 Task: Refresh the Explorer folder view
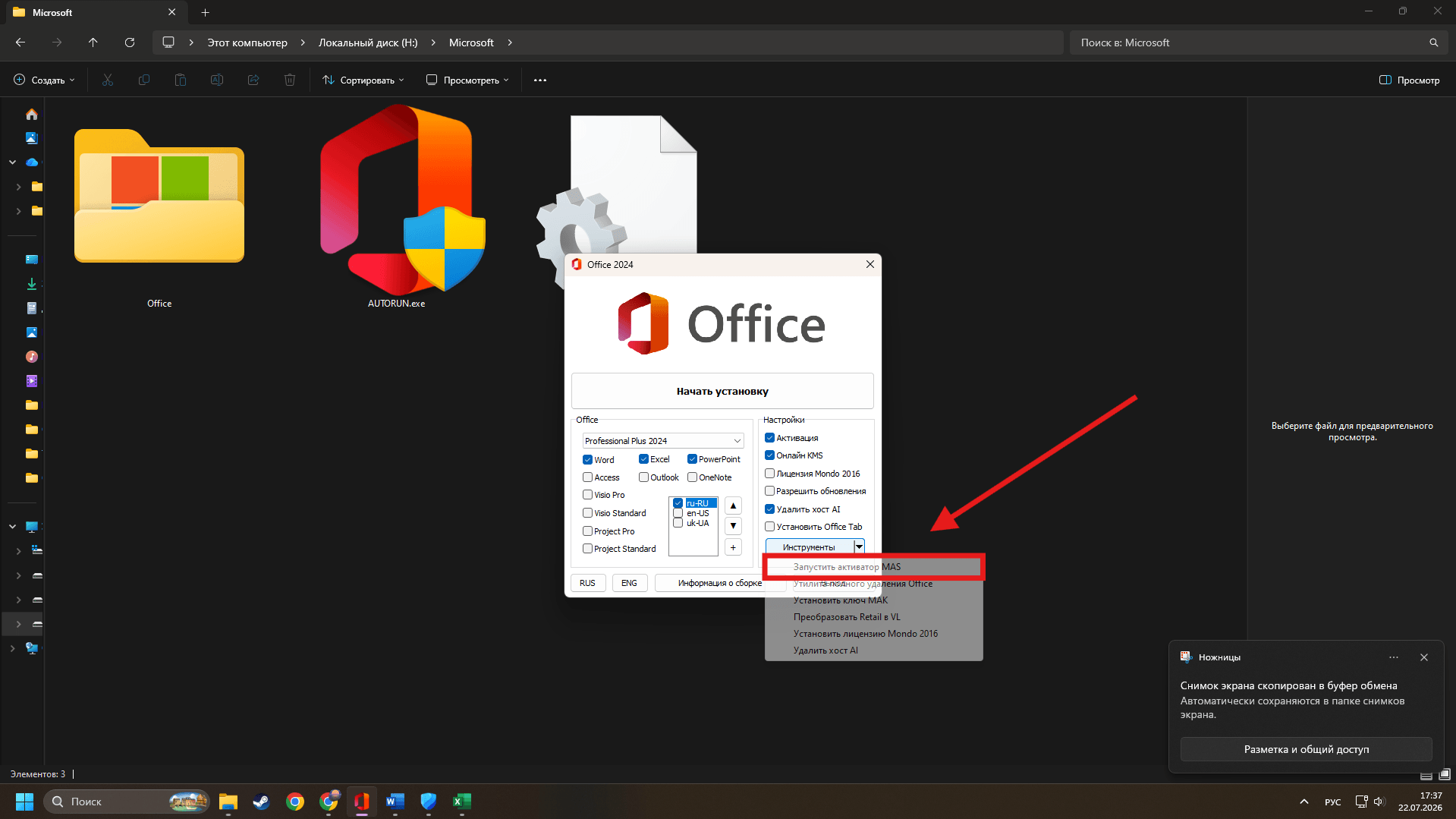pyautogui.click(x=130, y=43)
